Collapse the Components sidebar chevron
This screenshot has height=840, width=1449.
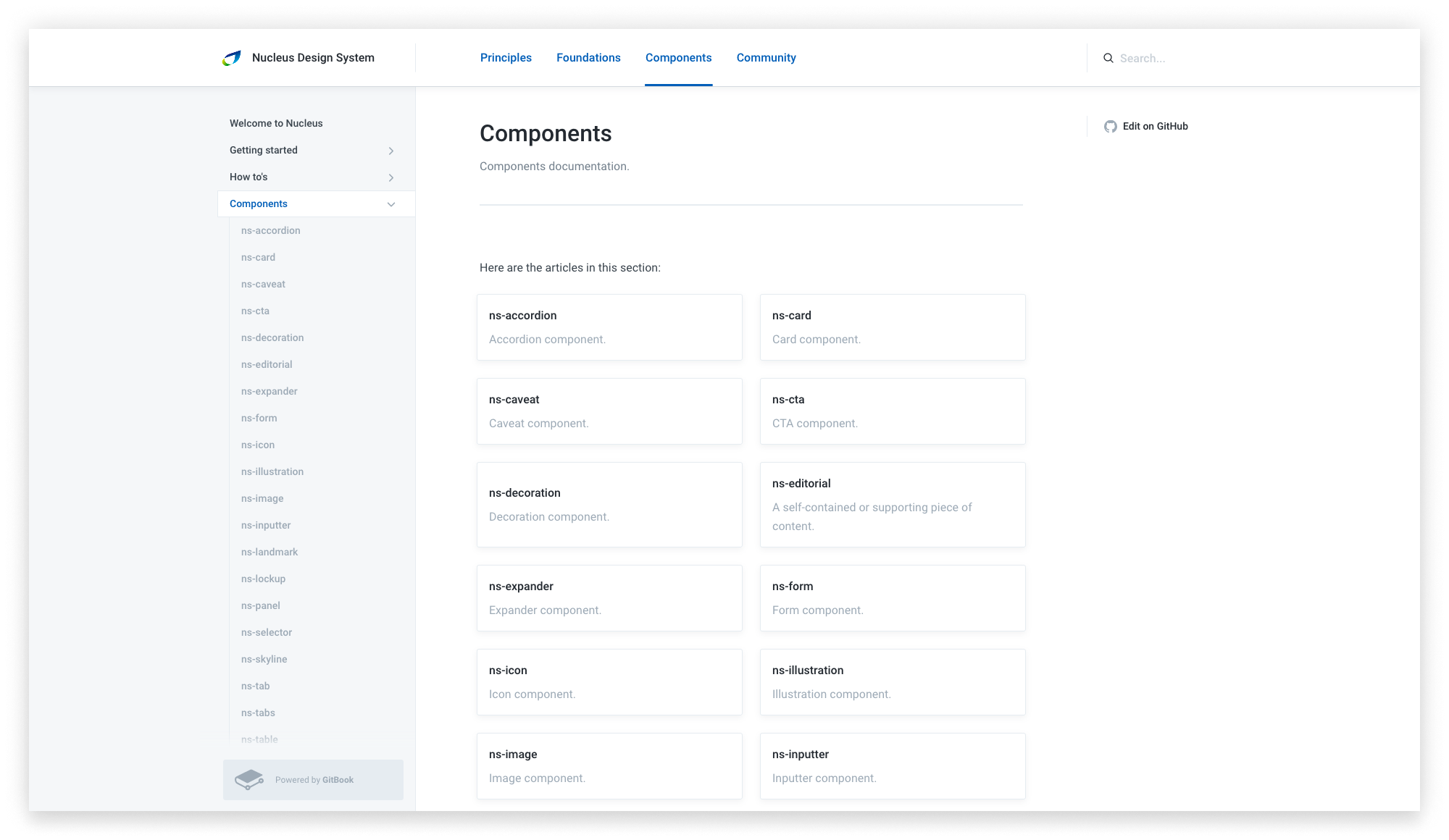pyautogui.click(x=391, y=204)
